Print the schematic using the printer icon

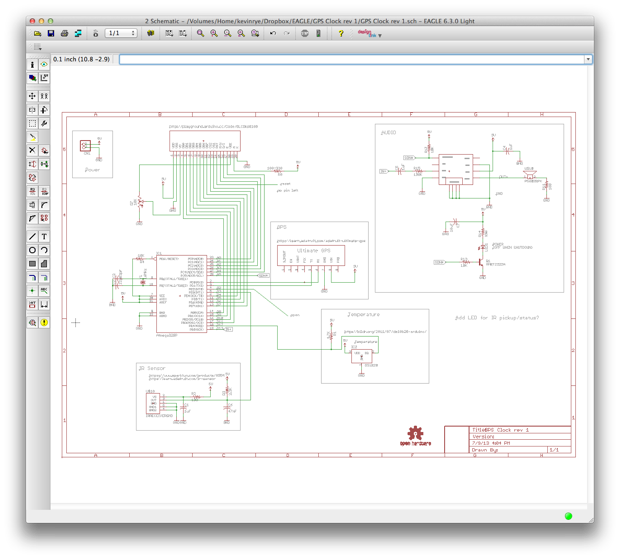pos(64,34)
